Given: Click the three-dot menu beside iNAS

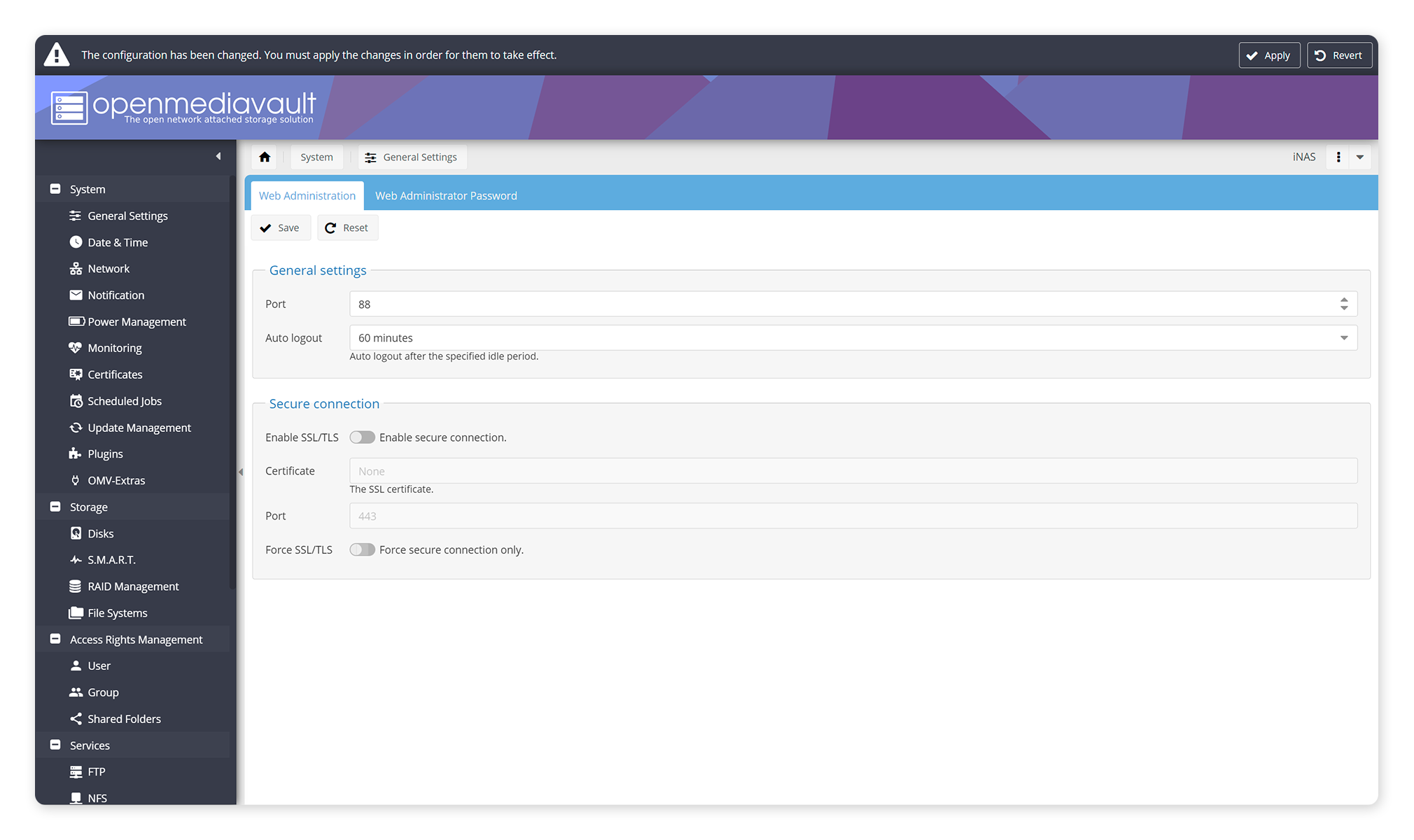Looking at the screenshot, I should pos(1338,157).
